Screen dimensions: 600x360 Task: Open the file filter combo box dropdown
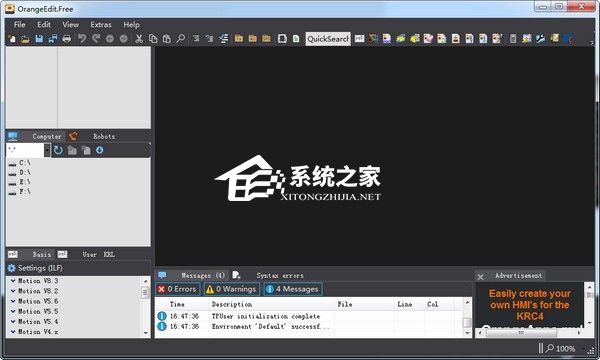pyautogui.click(x=47, y=150)
